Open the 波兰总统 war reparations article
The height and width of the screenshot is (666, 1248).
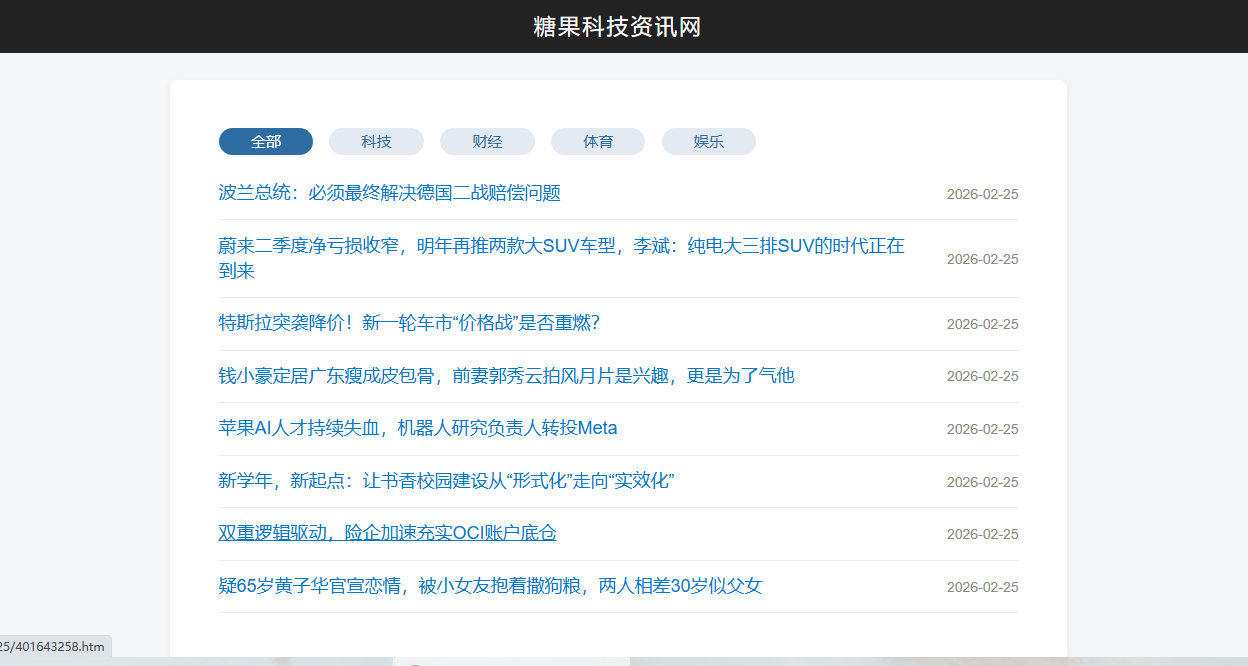tap(390, 193)
